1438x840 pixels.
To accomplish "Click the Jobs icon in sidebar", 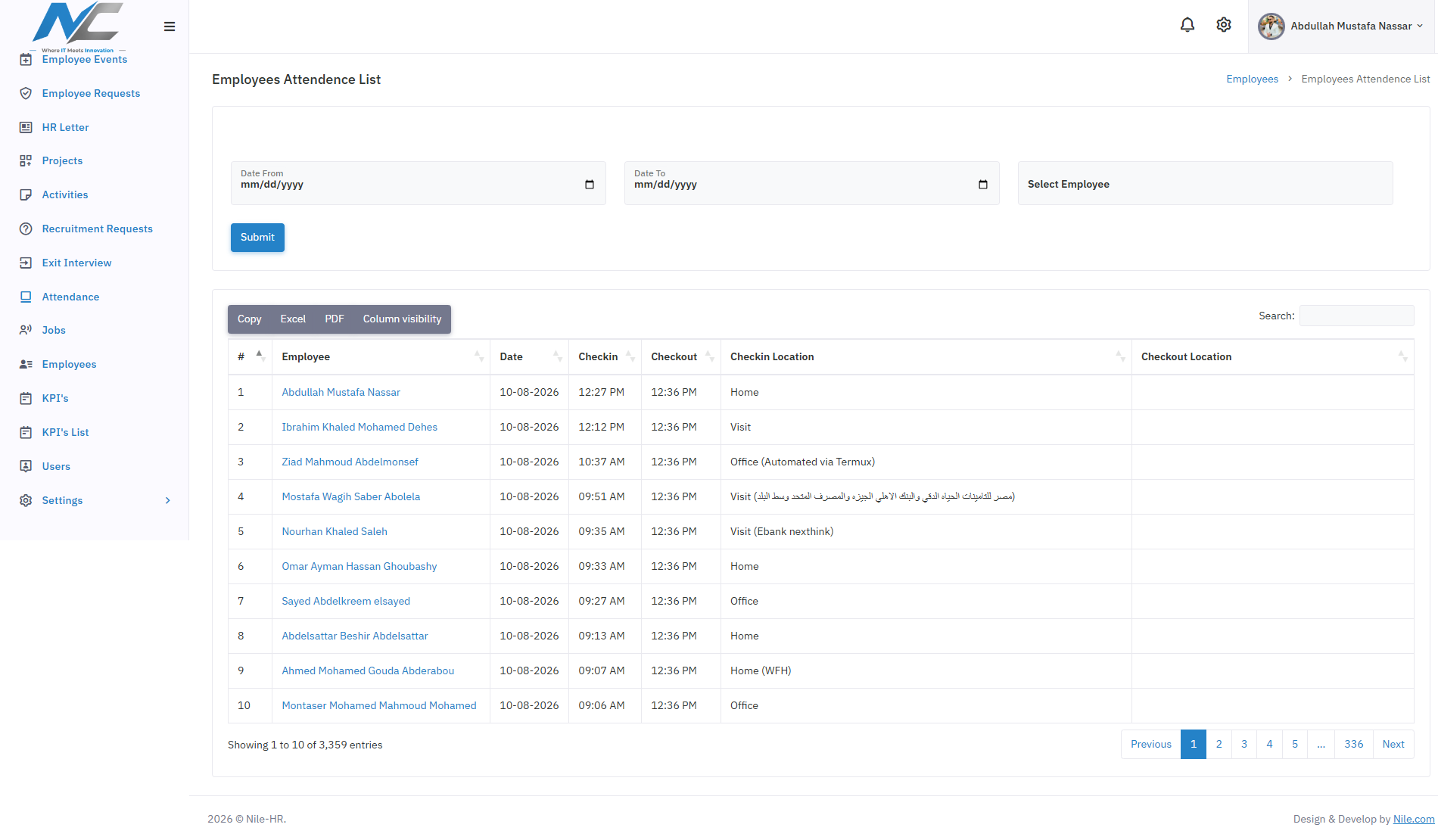I will (x=26, y=330).
